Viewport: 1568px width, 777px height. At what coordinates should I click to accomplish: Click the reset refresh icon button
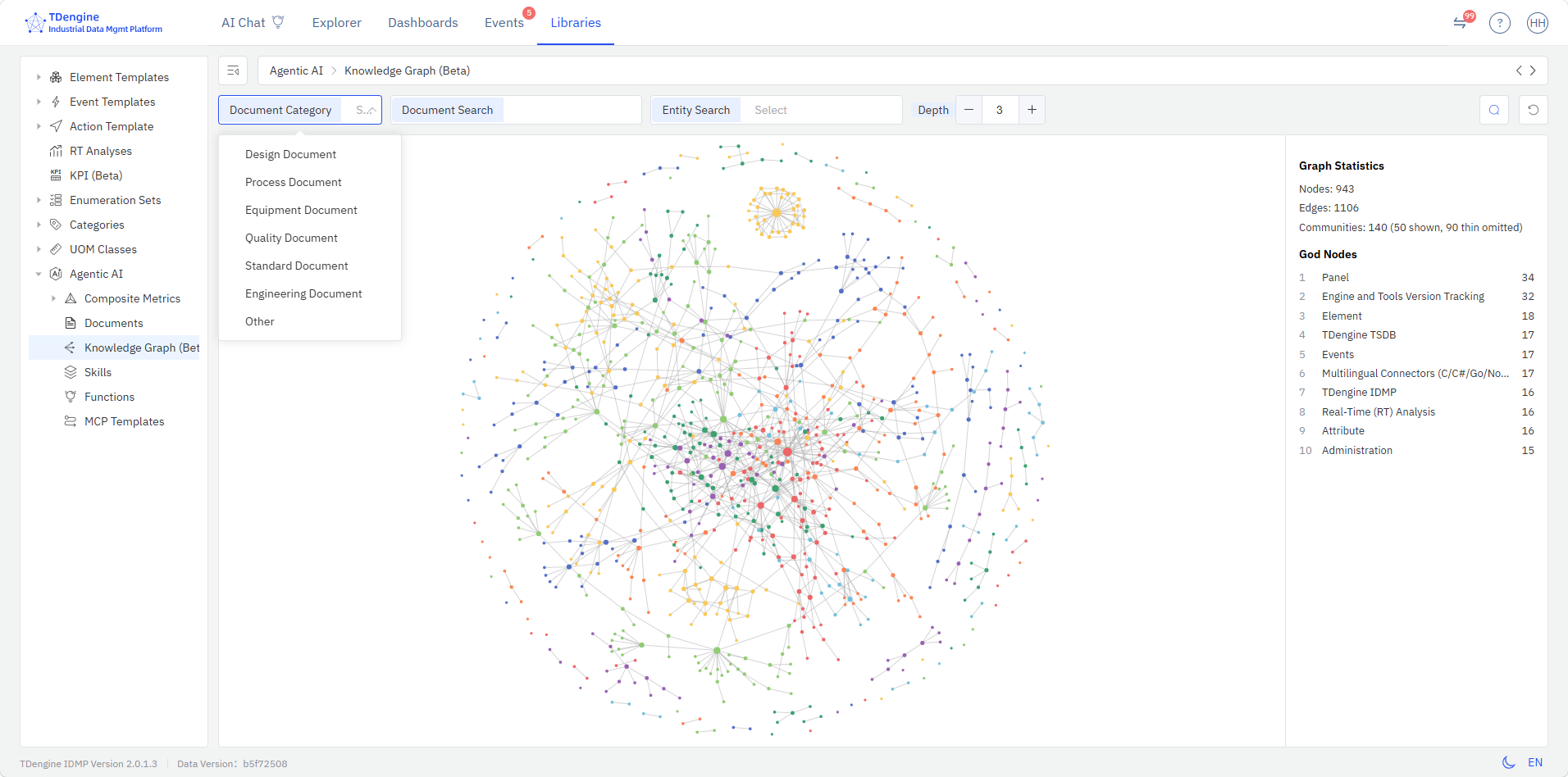tap(1534, 110)
